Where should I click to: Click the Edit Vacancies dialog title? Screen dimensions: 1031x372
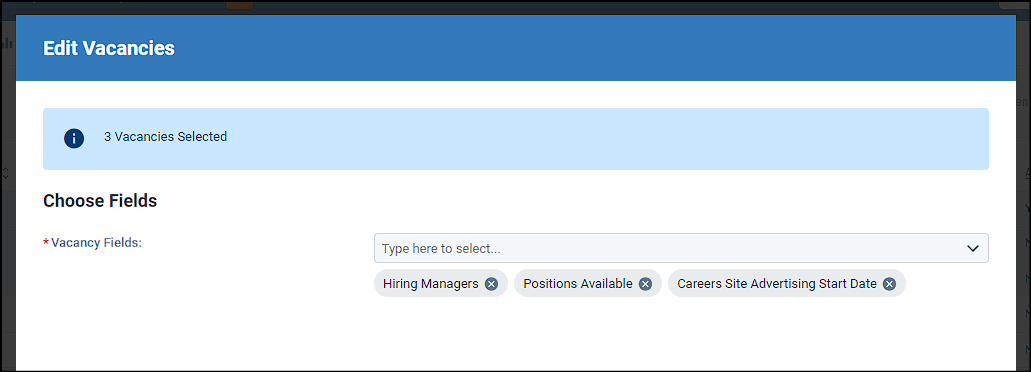tap(108, 48)
